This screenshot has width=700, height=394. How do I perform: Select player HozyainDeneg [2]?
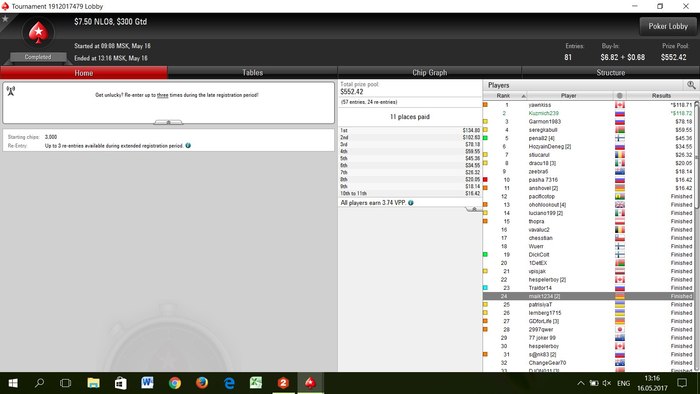coord(588,146)
